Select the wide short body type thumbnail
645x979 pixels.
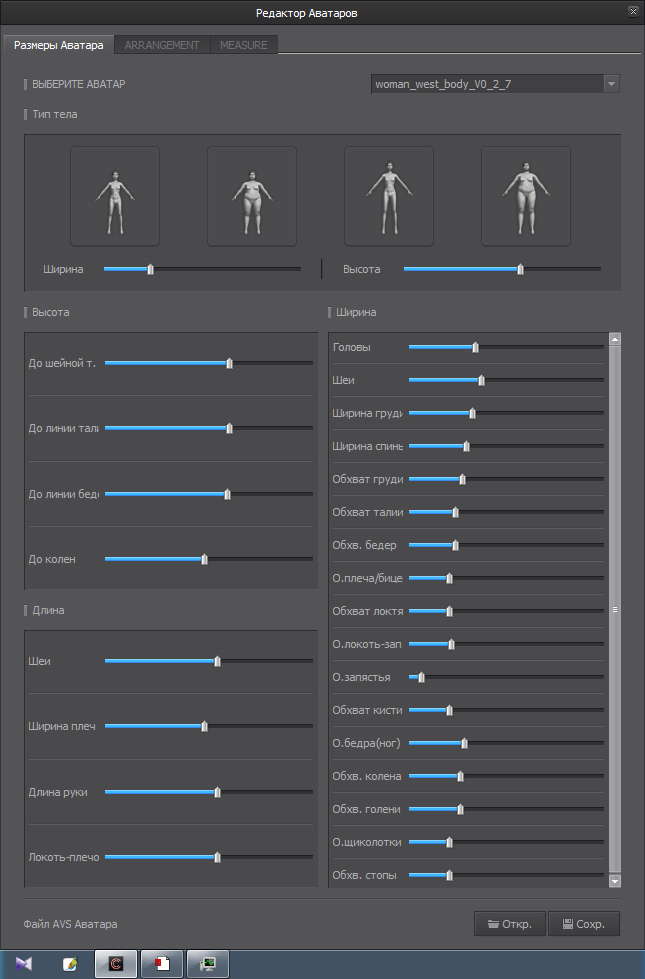(252, 196)
